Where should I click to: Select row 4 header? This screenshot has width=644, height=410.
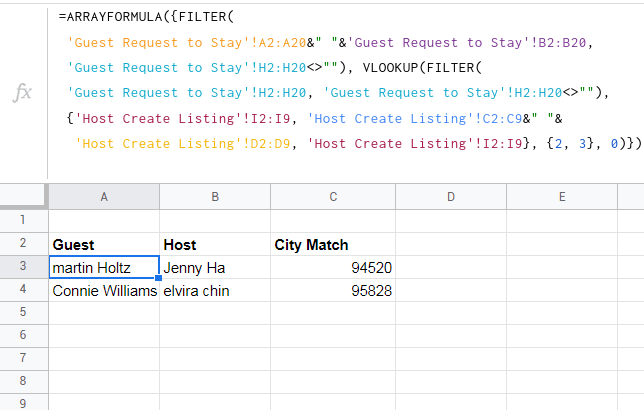(x=23, y=290)
